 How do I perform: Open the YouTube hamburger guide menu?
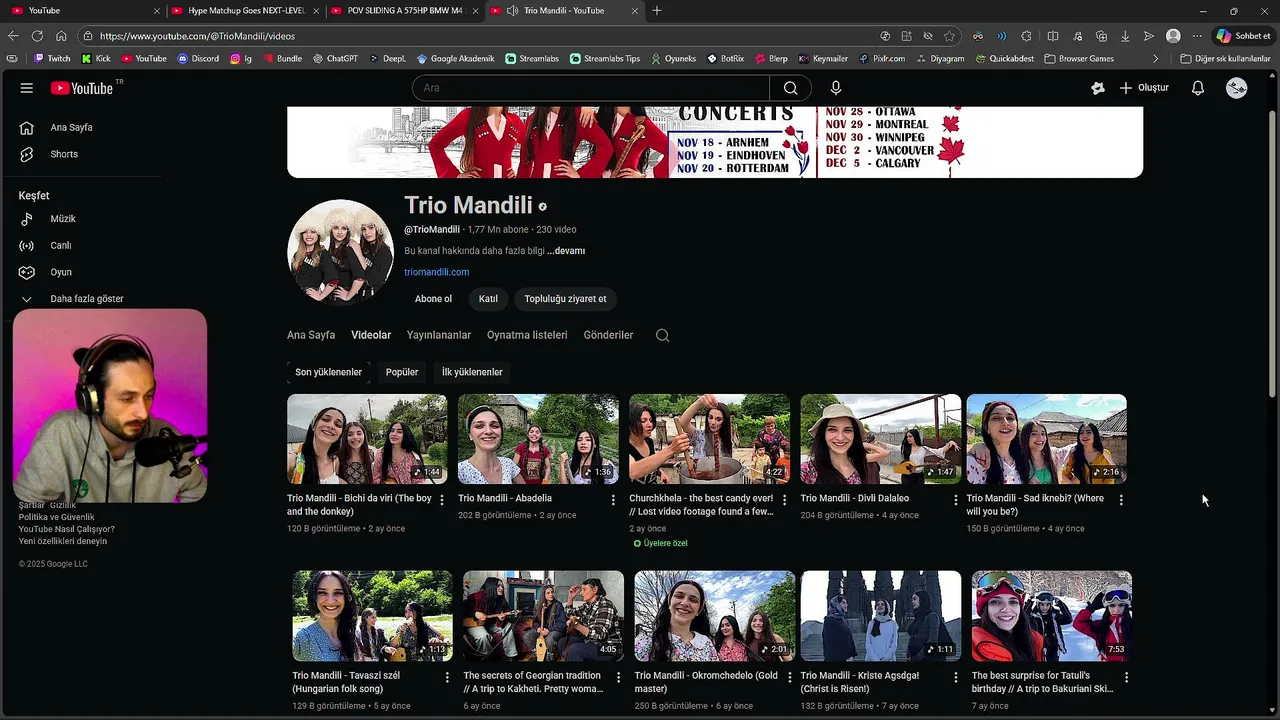26,88
